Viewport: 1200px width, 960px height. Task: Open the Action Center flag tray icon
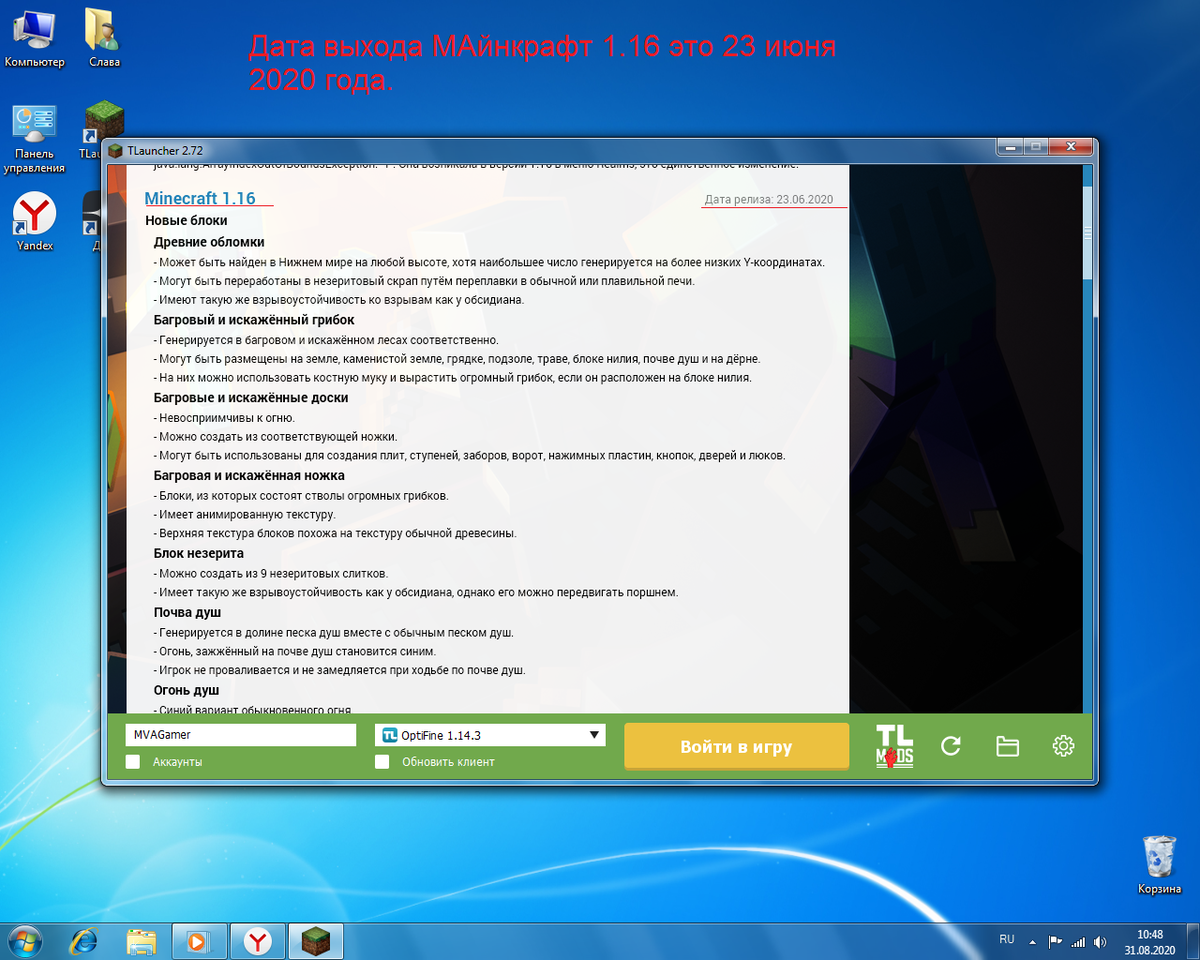1055,941
